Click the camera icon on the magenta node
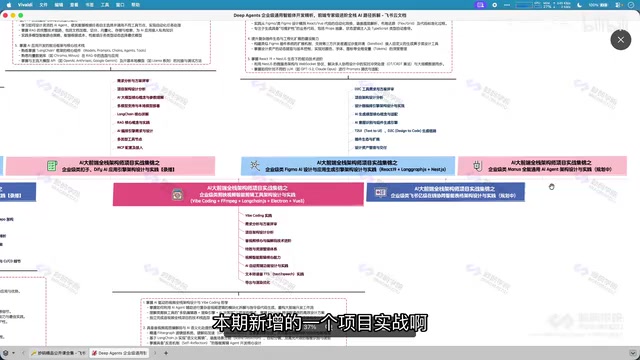Screen dimensions: 640x360 pos(177,194)
